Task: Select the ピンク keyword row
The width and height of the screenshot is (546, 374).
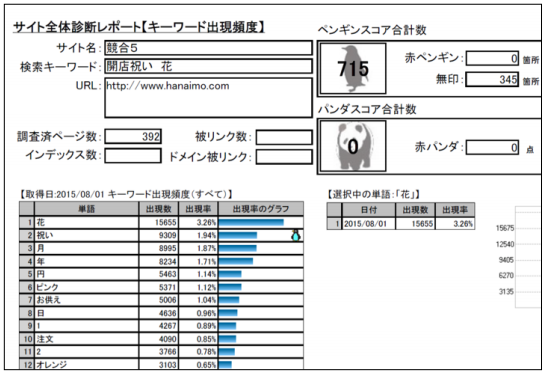Action: coord(161,287)
